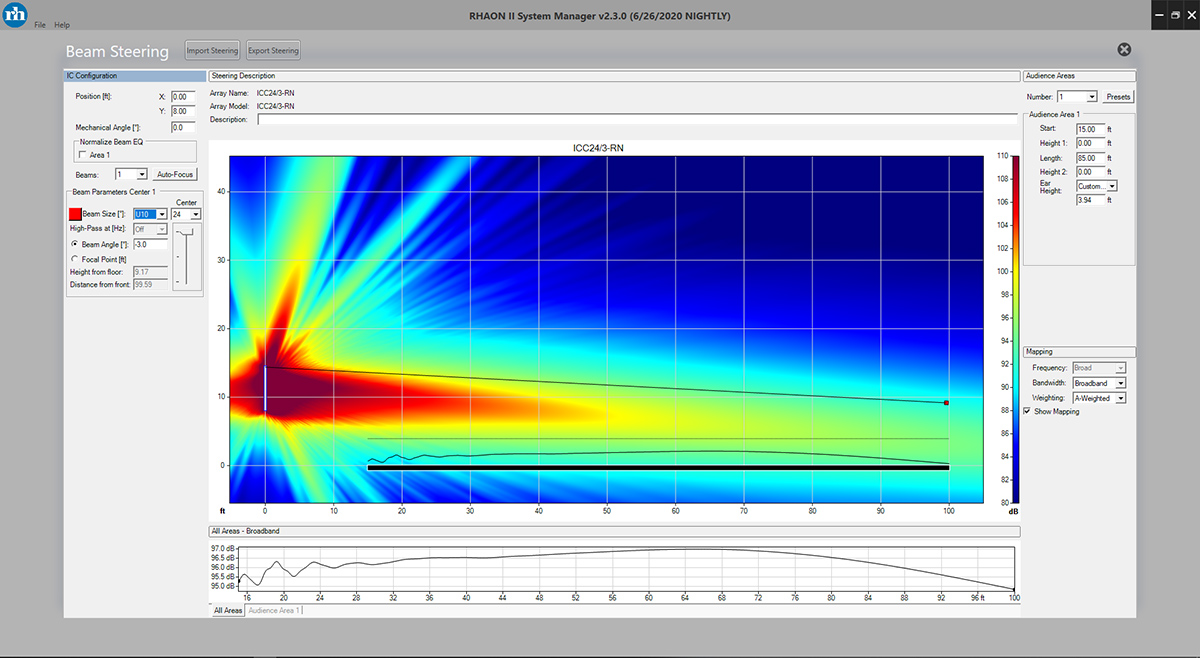The height and width of the screenshot is (658, 1200).
Task: Click the black audience area bar in plot
Action: [658, 467]
